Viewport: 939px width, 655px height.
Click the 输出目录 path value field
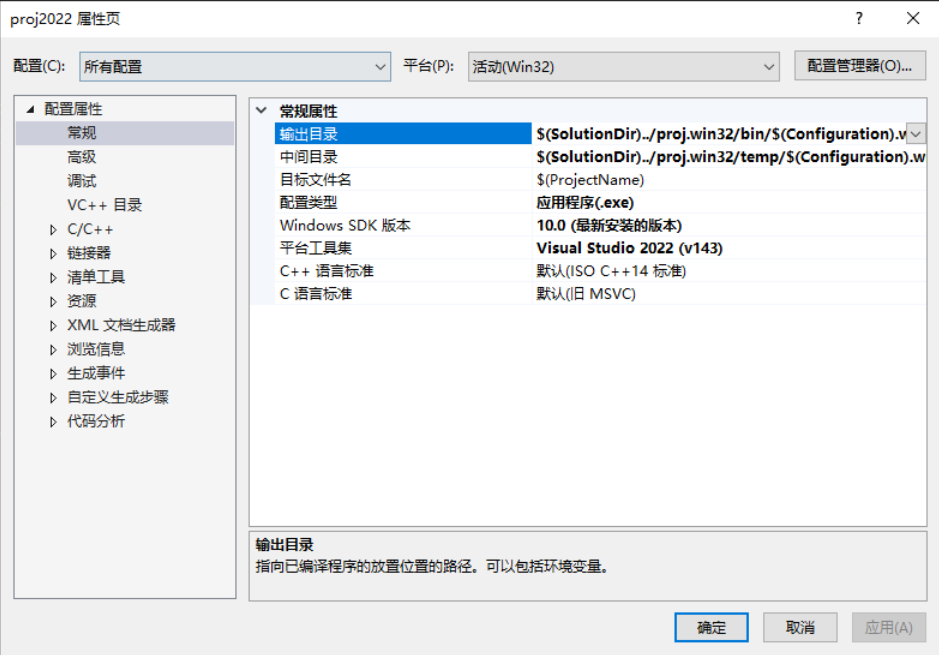click(x=720, y=134)
